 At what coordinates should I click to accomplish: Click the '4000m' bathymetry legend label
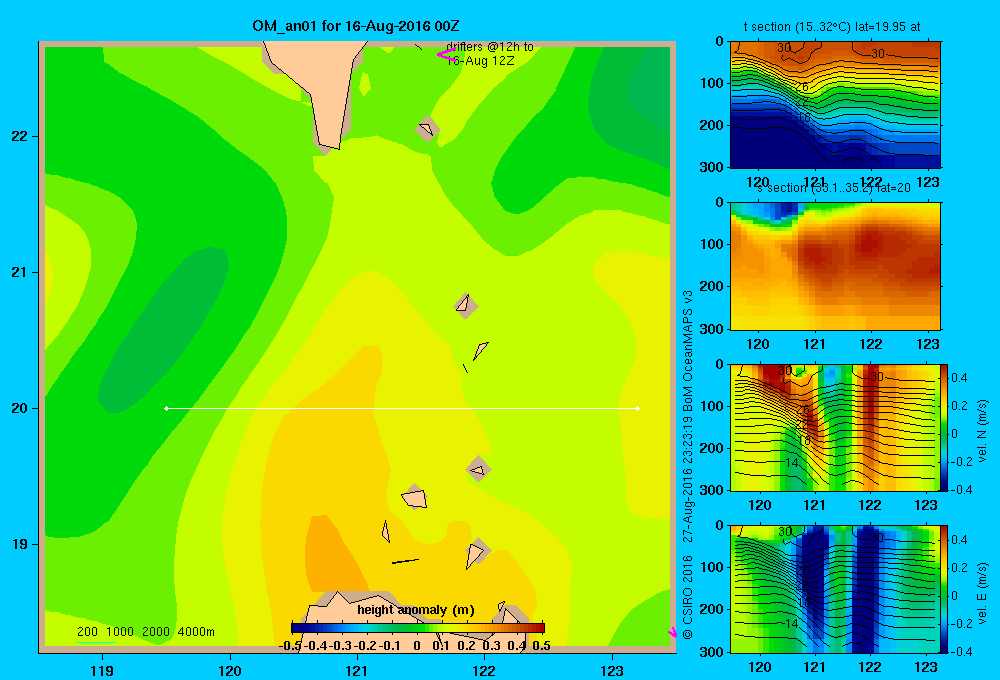(x=196, y=632)
